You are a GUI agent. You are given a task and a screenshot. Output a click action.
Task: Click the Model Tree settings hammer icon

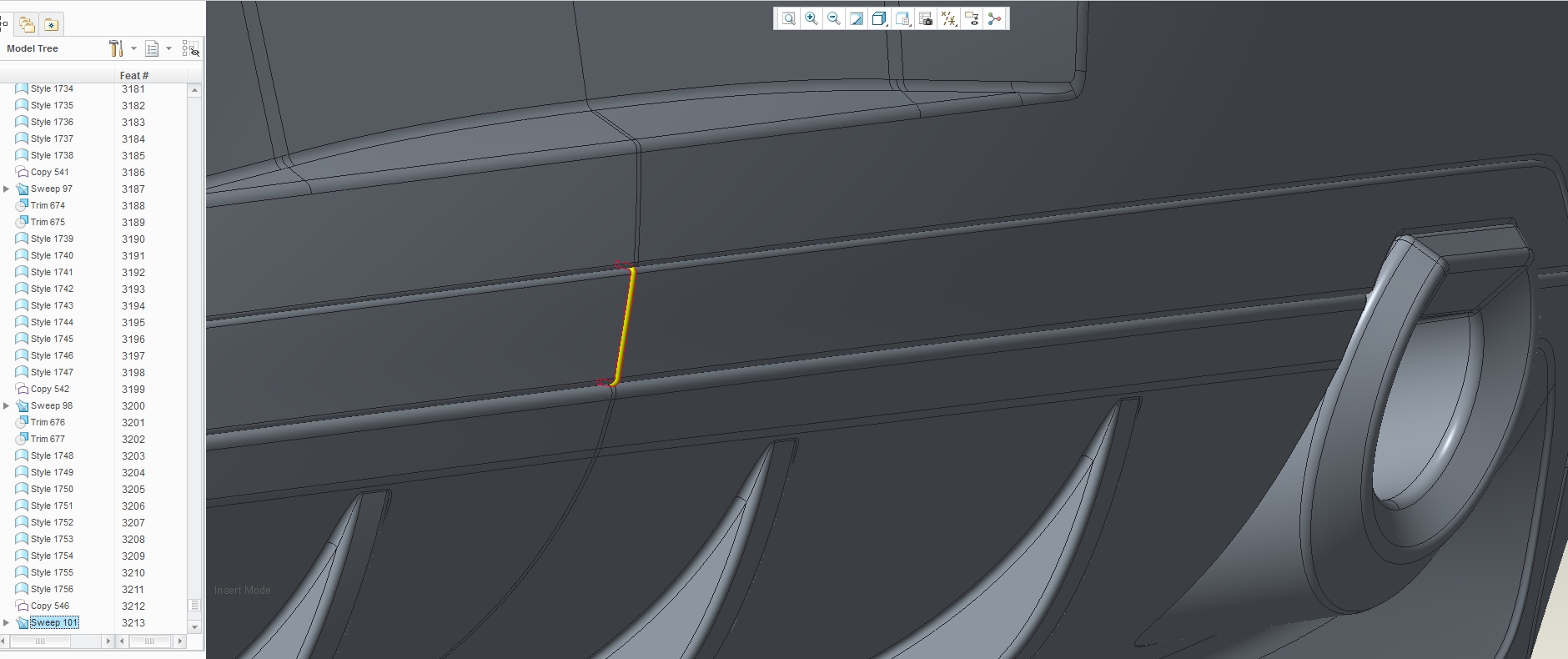click(x=116, y=48)
